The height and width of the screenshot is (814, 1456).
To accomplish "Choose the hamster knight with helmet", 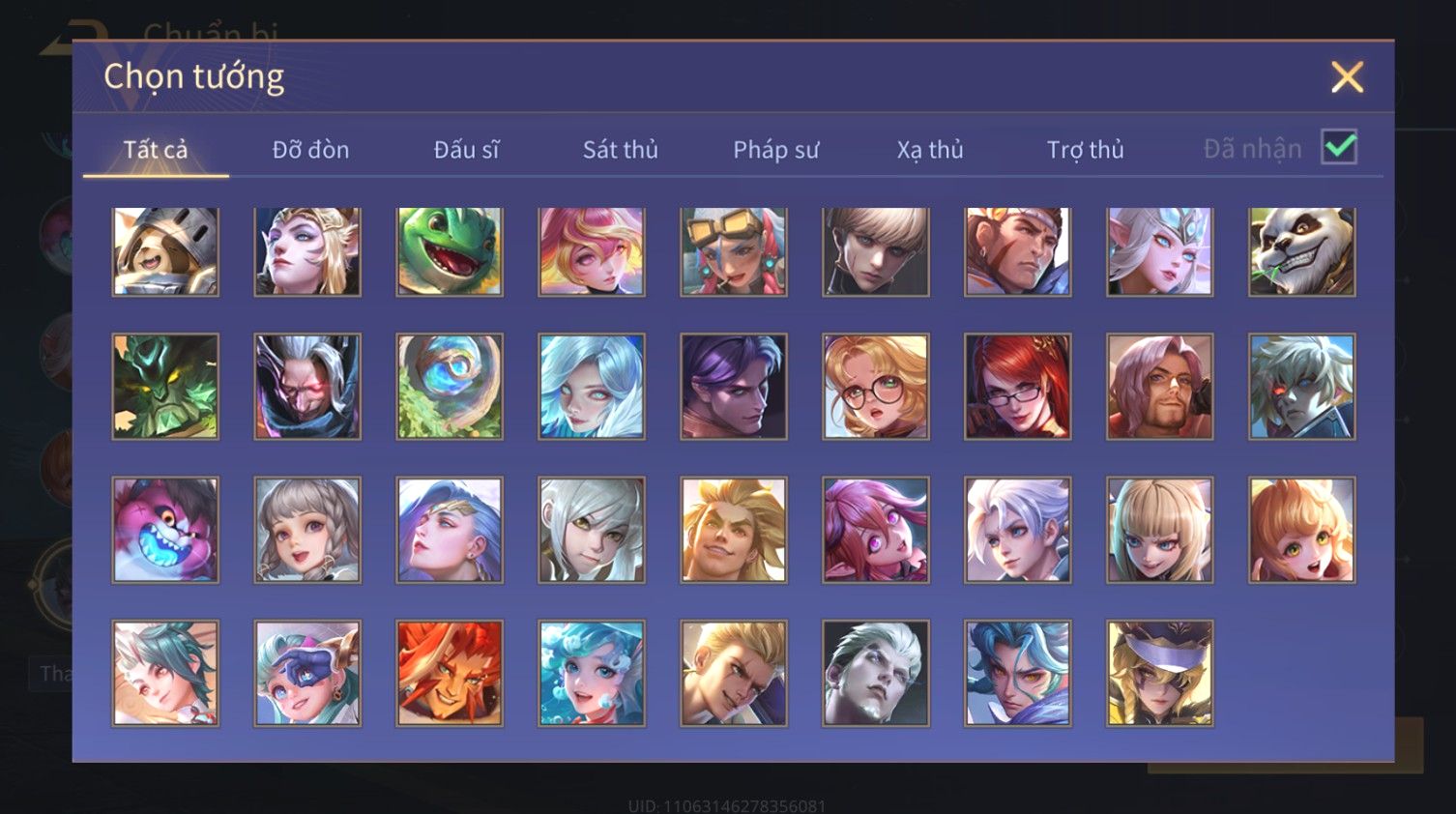I will 165,251.
